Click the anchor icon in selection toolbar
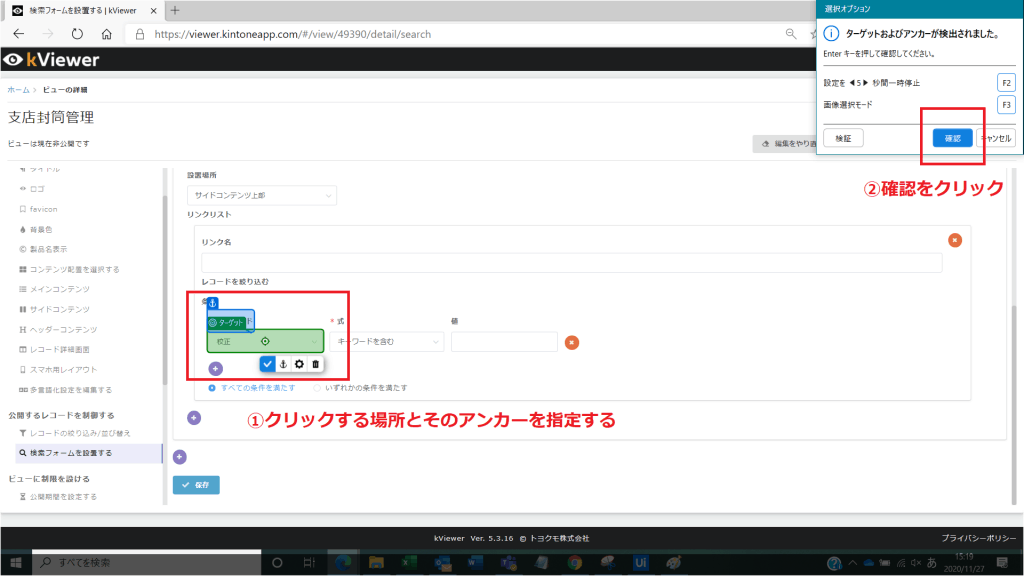Image resolution: width=1024 pixels, height=576 pixels. tap(283, 364)
